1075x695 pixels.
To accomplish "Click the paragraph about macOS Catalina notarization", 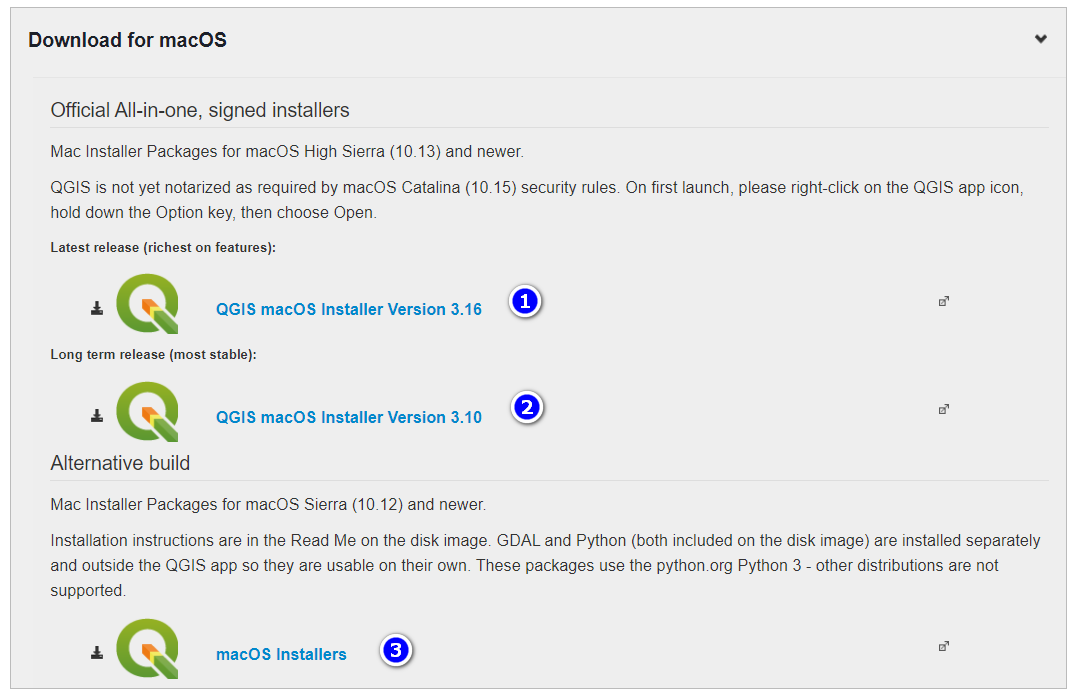I will tap(537, 200).
